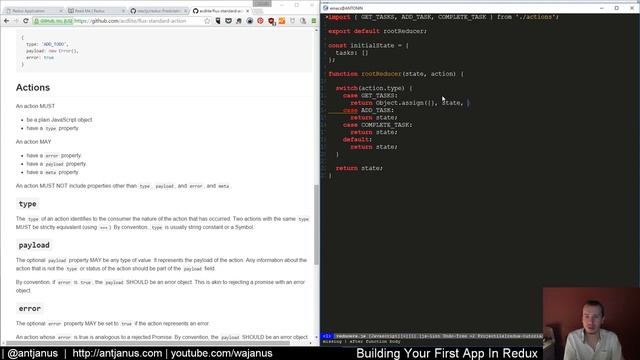Image resolution: width=640 pixels, height=360 pixels.
Task: Click the horizontal scrollbar in the browser
Action: (148, 343)
